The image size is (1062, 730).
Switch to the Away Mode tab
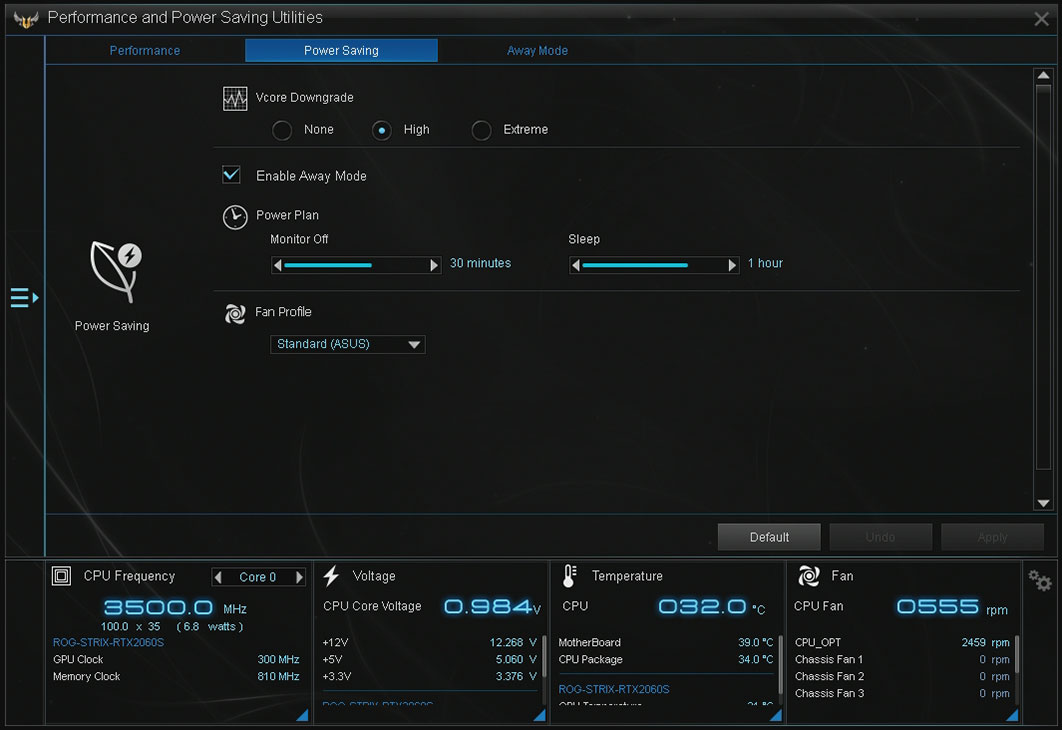click(538, 51)
